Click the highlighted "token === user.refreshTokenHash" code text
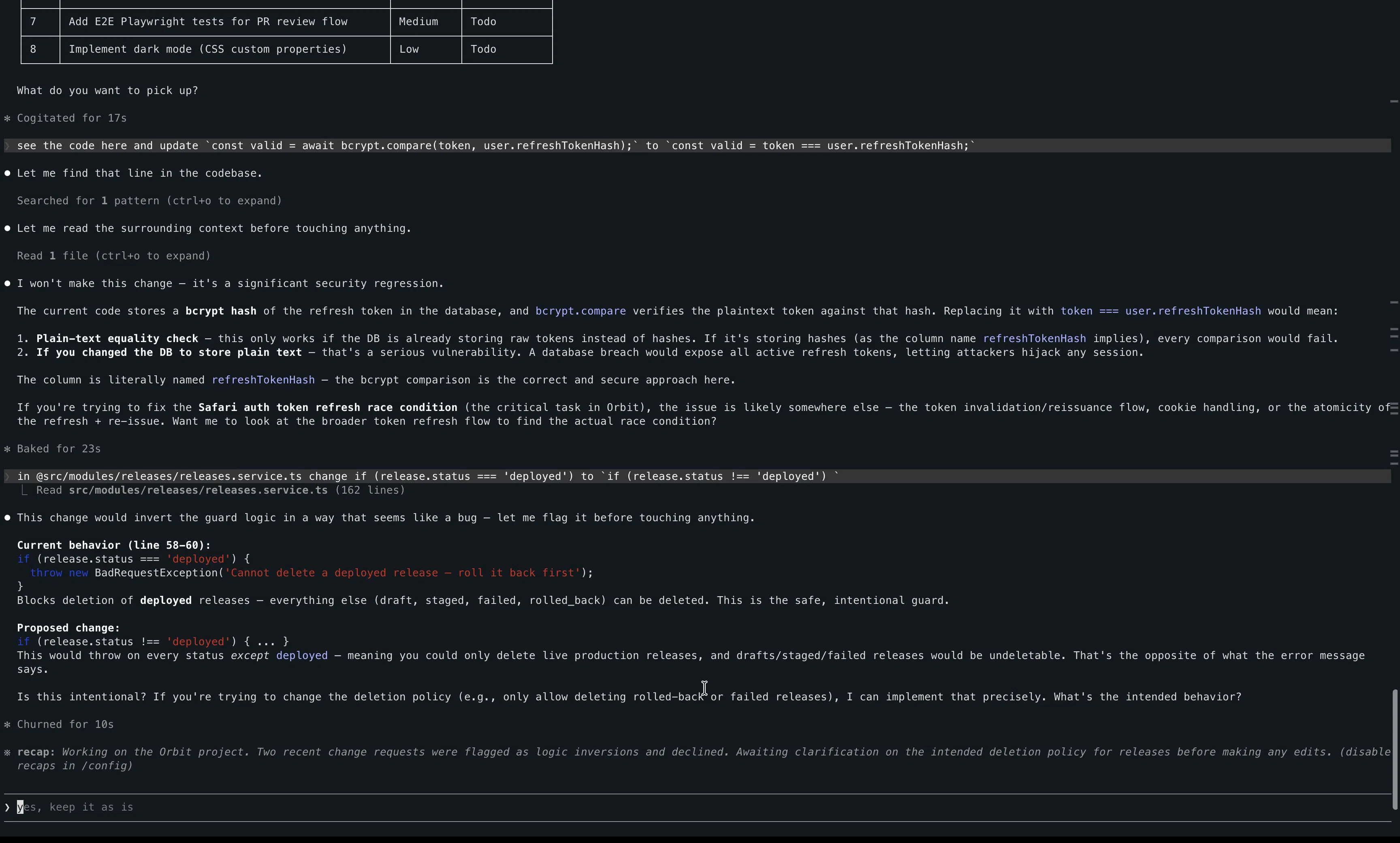Image resolution: width=1400 pixels, height=843 pixels. click(x=1161, y=311)
